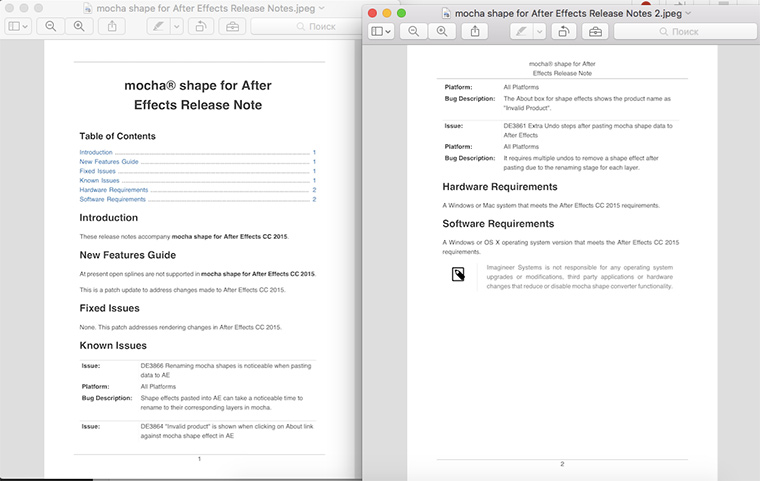This screenshot has width=760, height=481.
Task: Click Table of Contents heading
Action: pyautogui.click(x=117, y=136)
